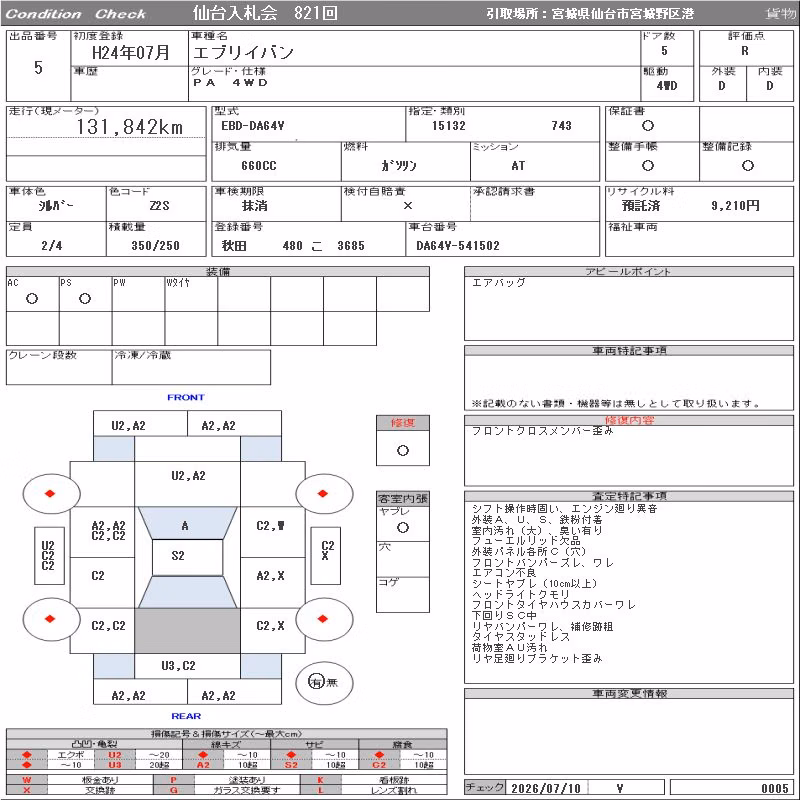This screenshot has height=800, width=800.
Task: Click the U2 C2 C2 left side box
Action: point(49,556)
